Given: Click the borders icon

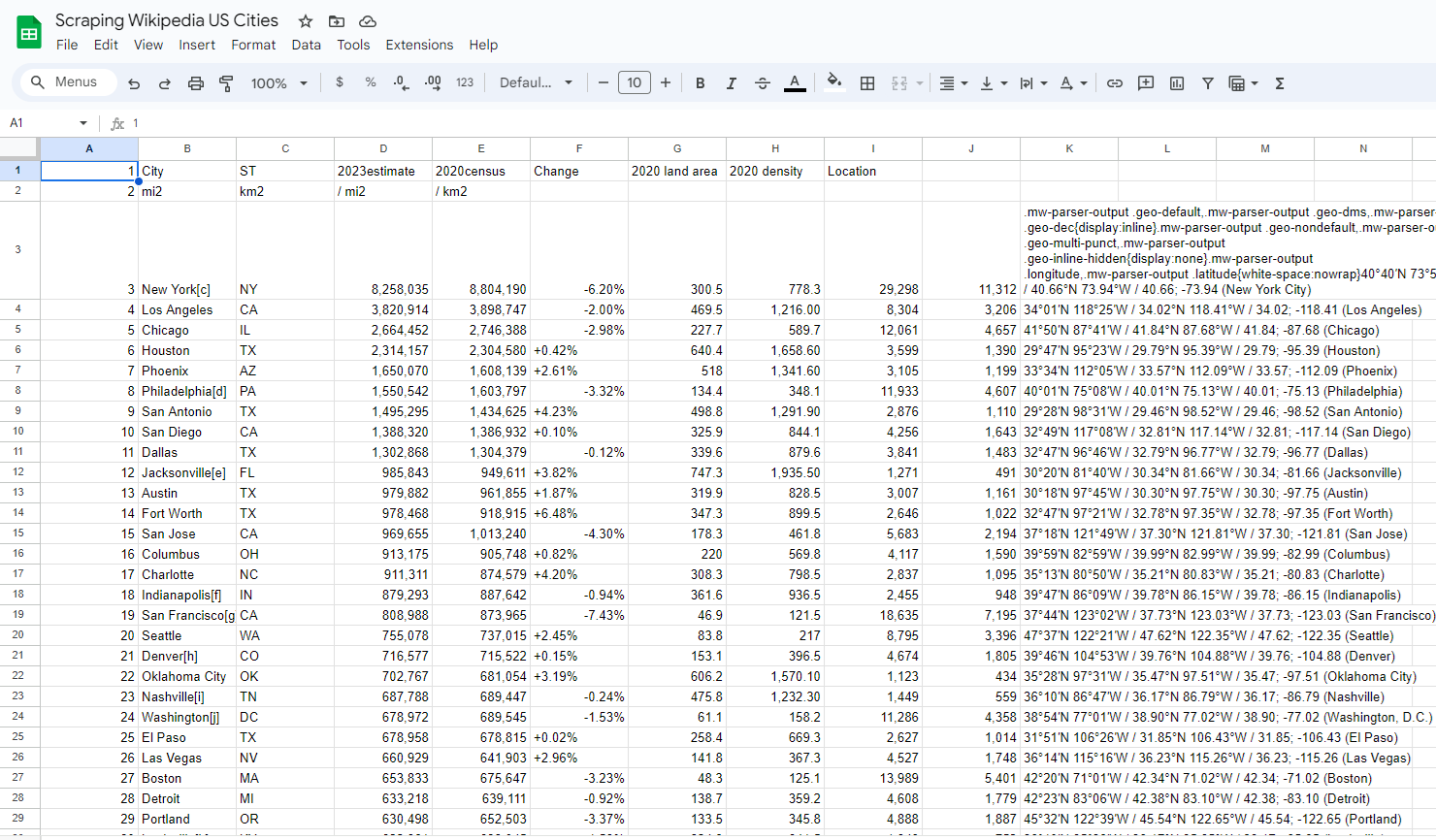Looking at the screenshot, I should point(867,83).
